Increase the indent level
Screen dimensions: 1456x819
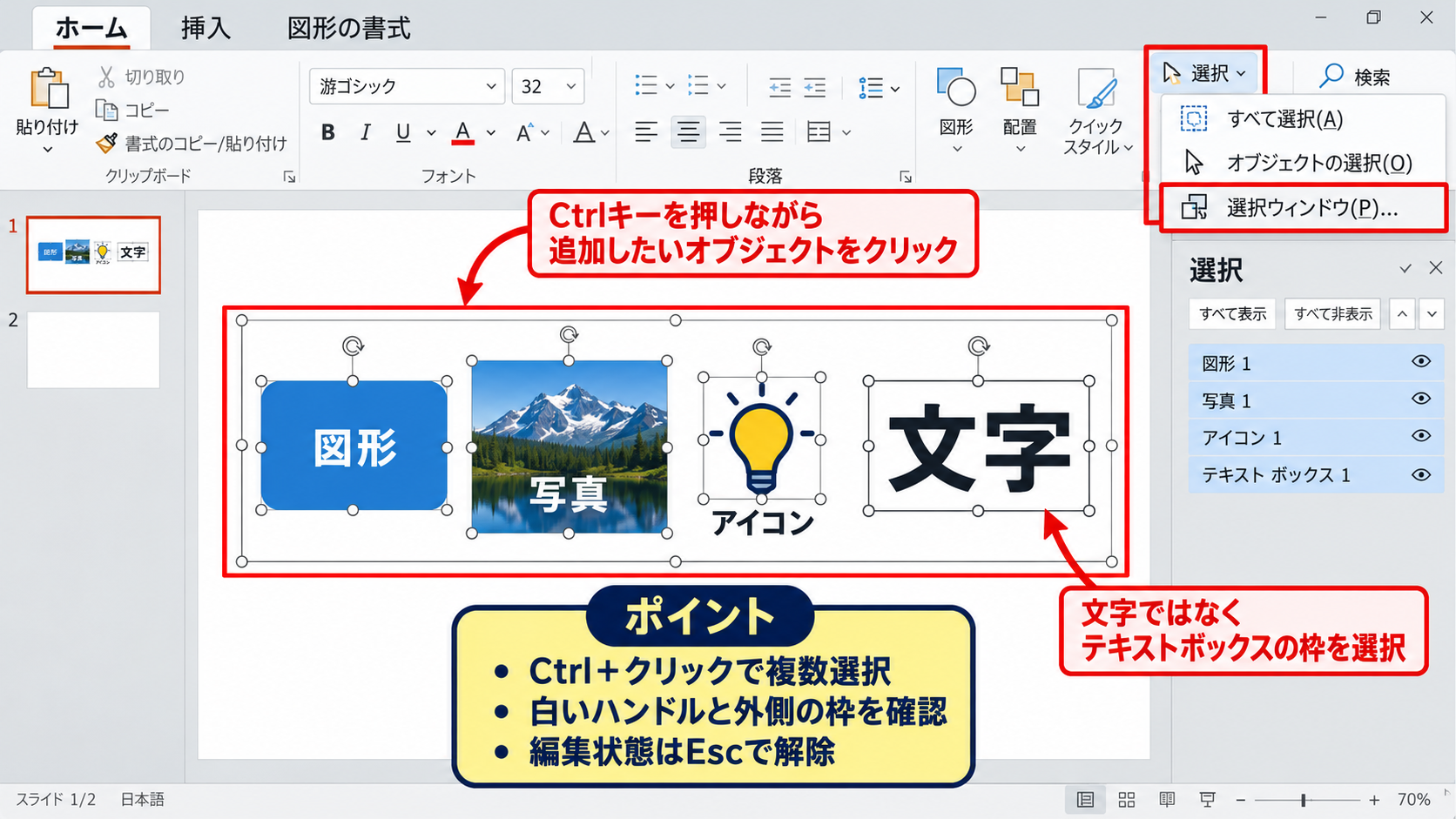point(815,87)
